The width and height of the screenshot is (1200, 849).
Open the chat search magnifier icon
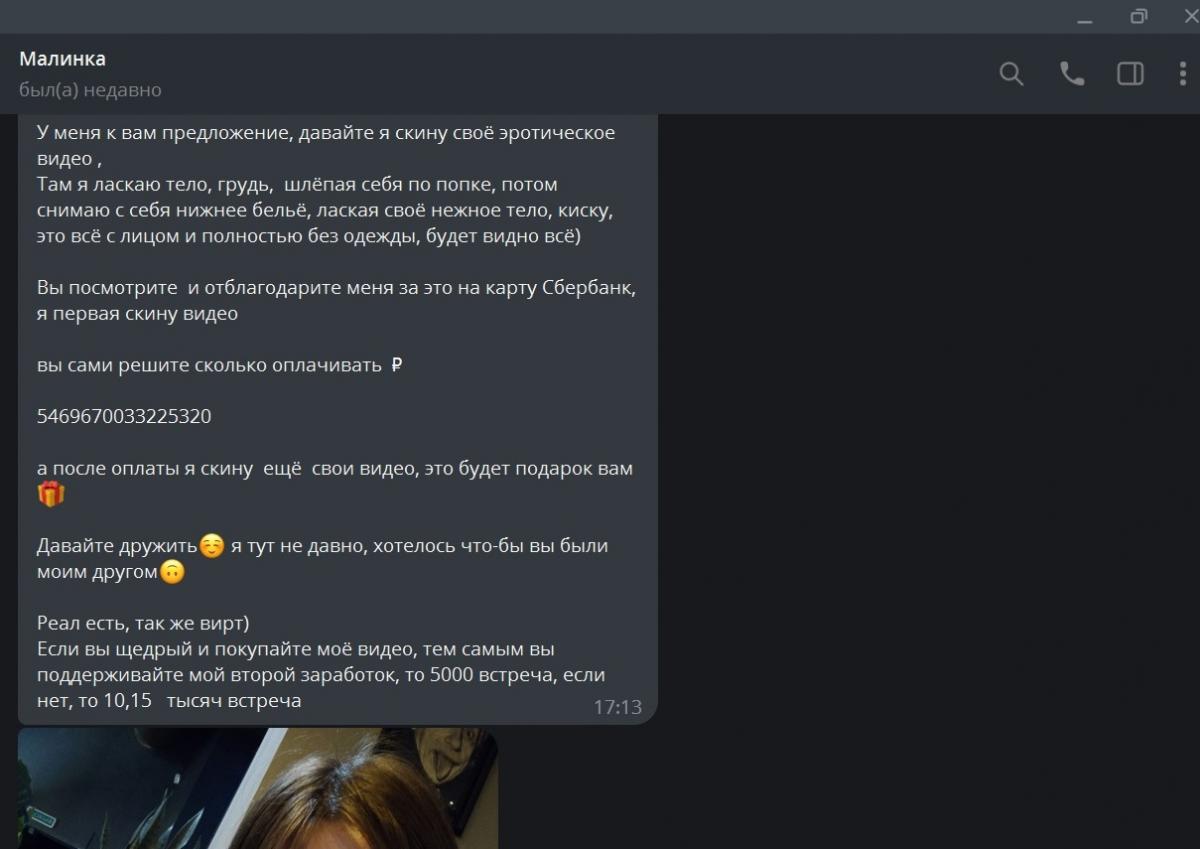pyautogui.click(x=1011, y=74)
